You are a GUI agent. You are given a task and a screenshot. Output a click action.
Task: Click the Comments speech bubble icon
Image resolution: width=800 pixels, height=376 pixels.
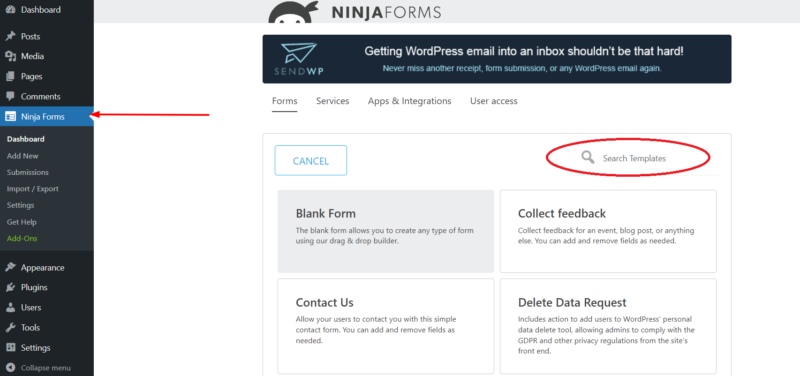tap(10, 96)
